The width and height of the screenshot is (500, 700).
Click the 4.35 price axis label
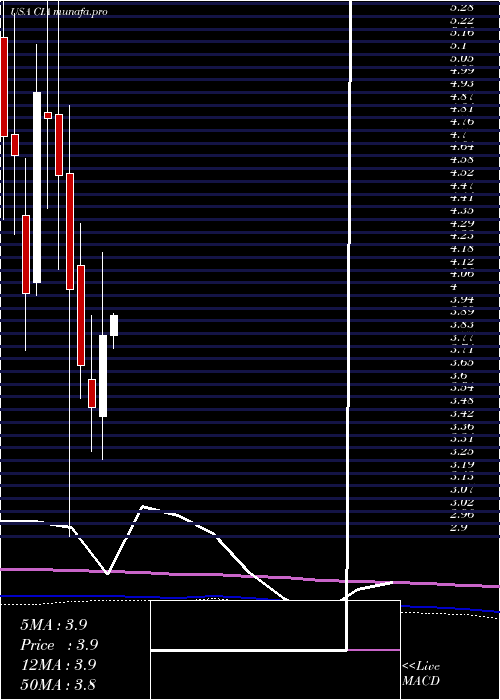tap(462, 210)
